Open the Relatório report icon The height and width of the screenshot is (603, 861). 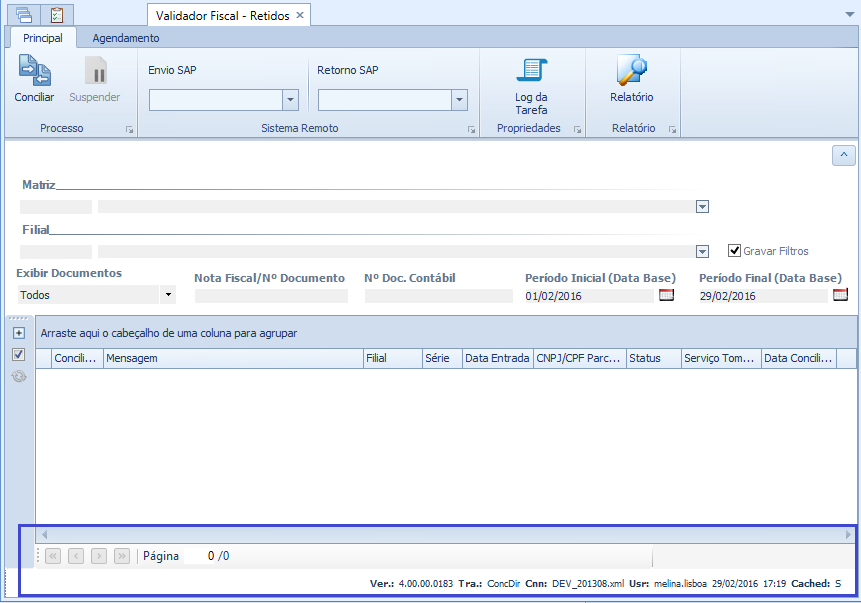631,72
